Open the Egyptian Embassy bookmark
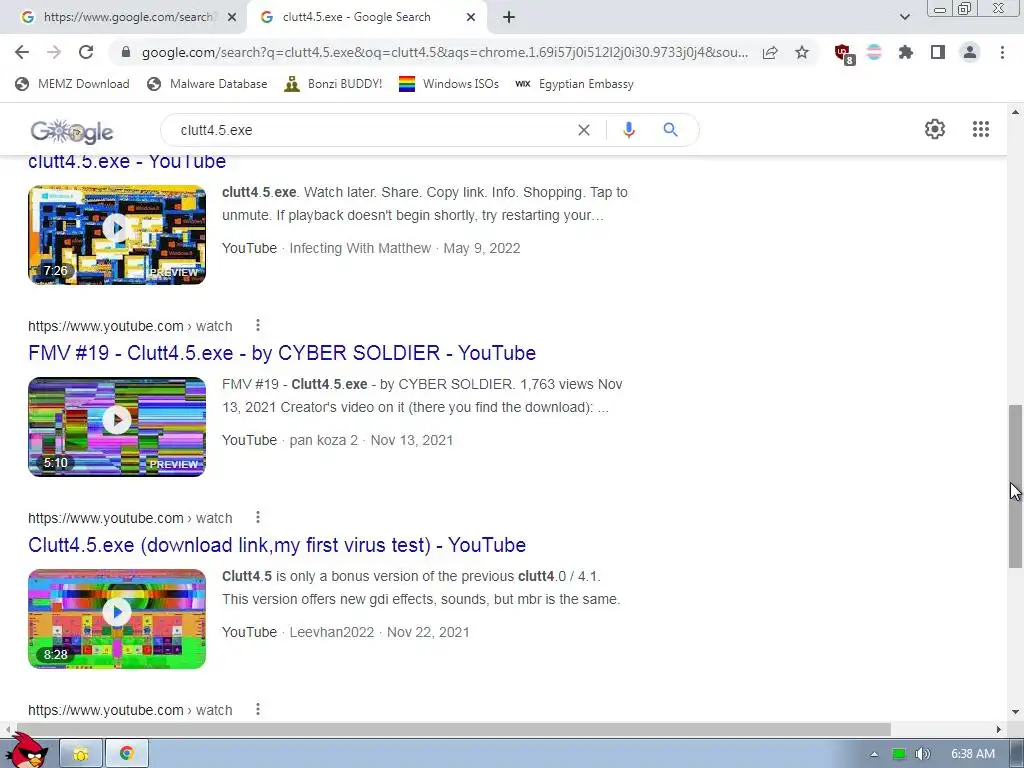Screen dimensions: 1024x768 pos(574,84)
